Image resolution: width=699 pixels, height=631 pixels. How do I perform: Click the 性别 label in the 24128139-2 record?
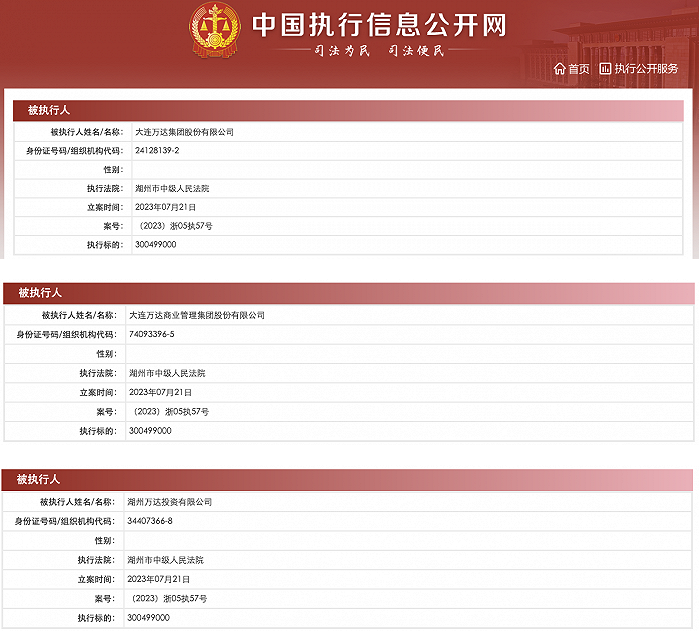pyautogui.click(x=113, y=170)
